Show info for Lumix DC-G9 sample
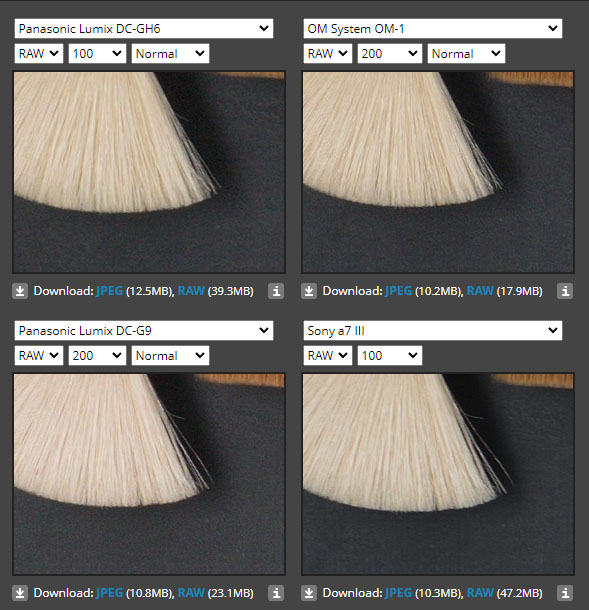The image size is (589, 610). 276,593
